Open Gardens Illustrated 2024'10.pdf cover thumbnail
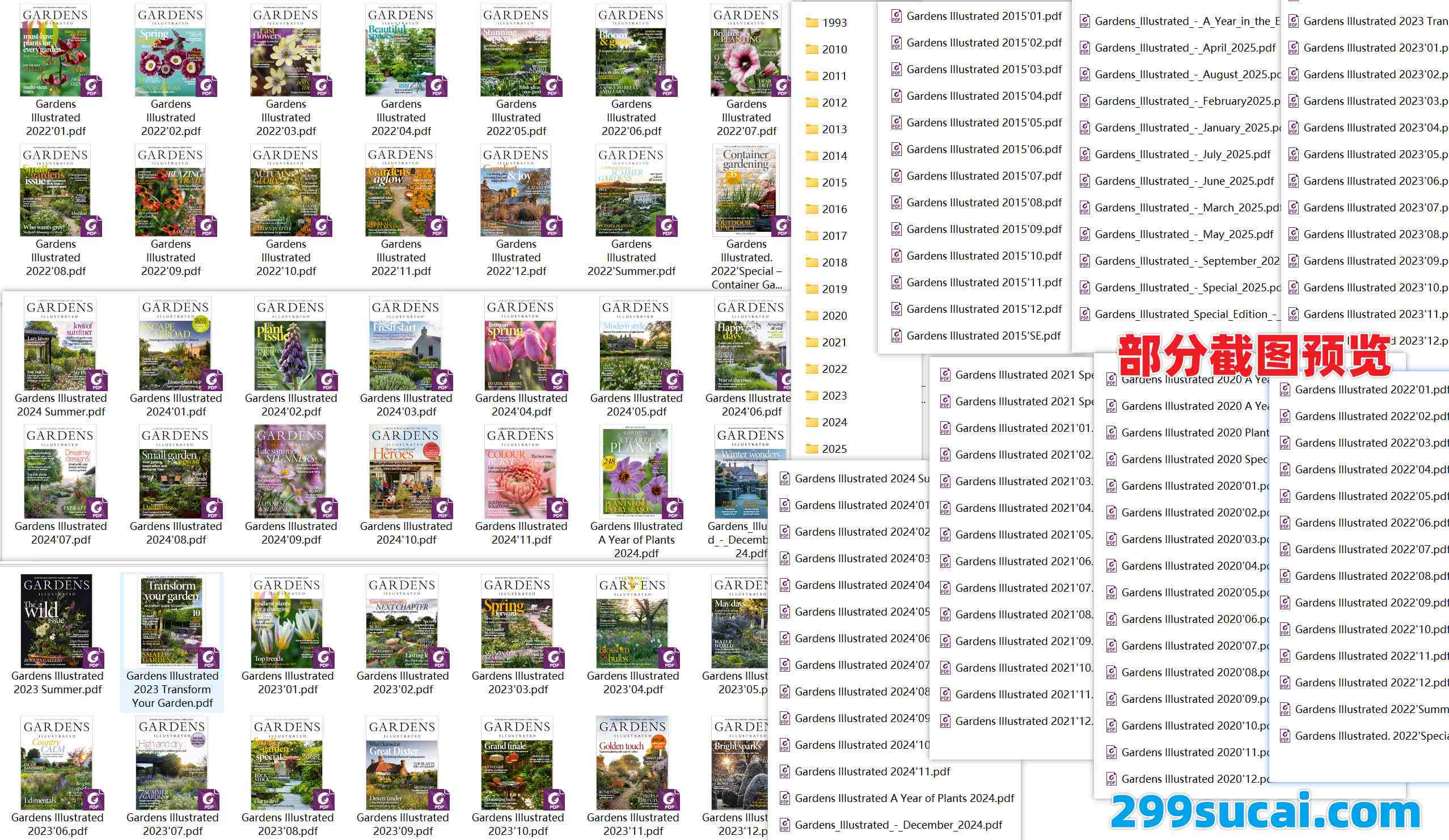The width and height of the screenshot is (1449, 840). click(405, 472)
